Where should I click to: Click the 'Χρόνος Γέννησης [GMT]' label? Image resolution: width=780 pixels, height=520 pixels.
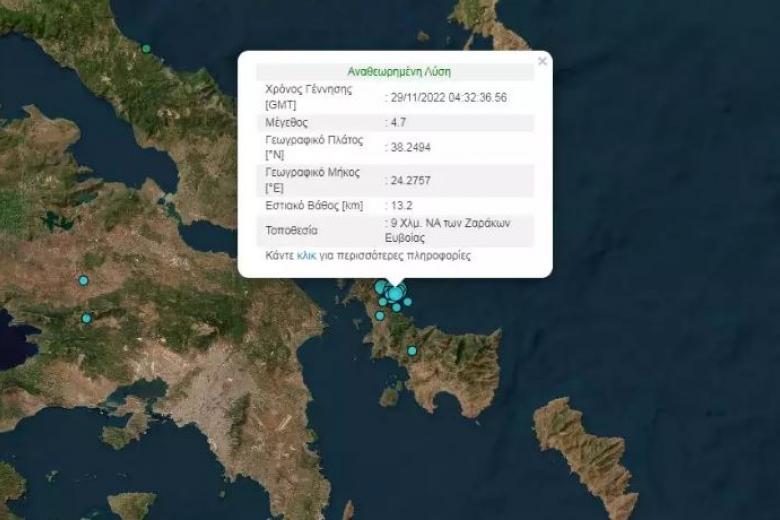pos(308,97)
